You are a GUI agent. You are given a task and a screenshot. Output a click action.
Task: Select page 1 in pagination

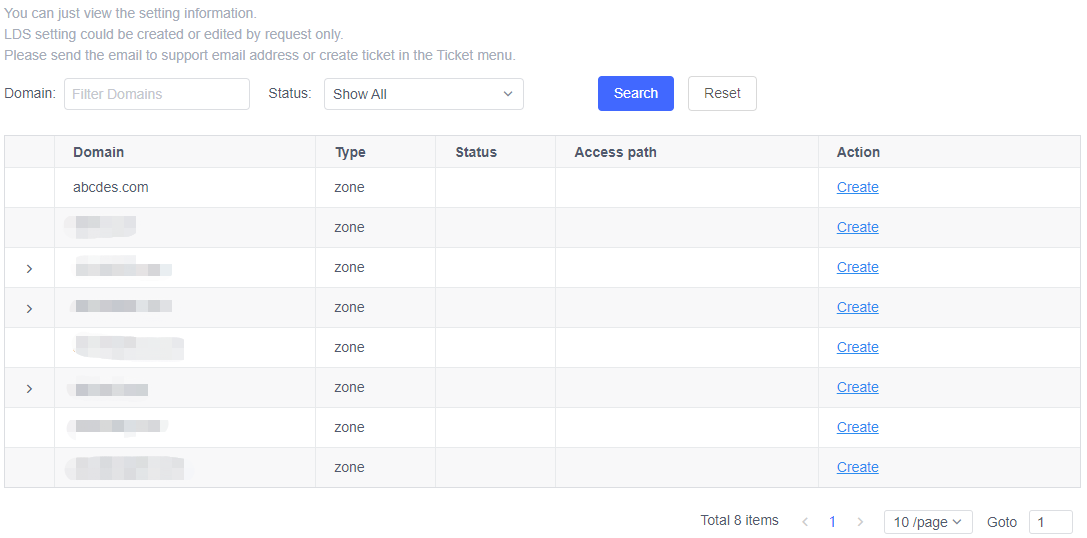click(x=832, y=522)
